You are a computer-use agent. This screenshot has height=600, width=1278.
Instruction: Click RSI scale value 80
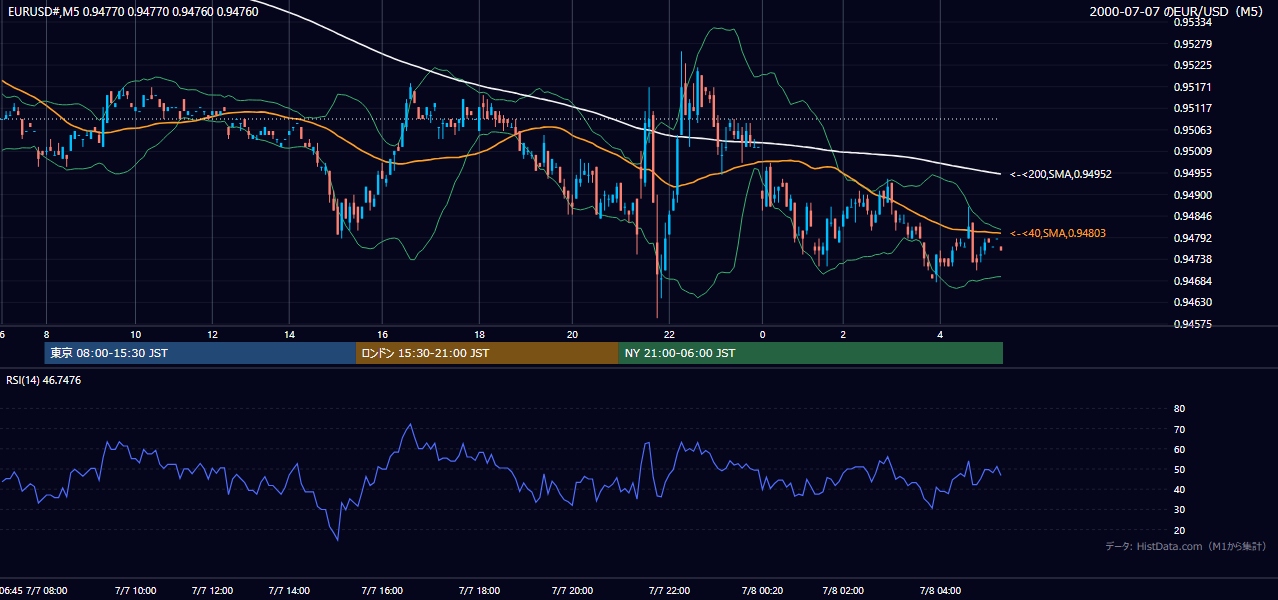pyautogui.click(x=1179, y=409)
